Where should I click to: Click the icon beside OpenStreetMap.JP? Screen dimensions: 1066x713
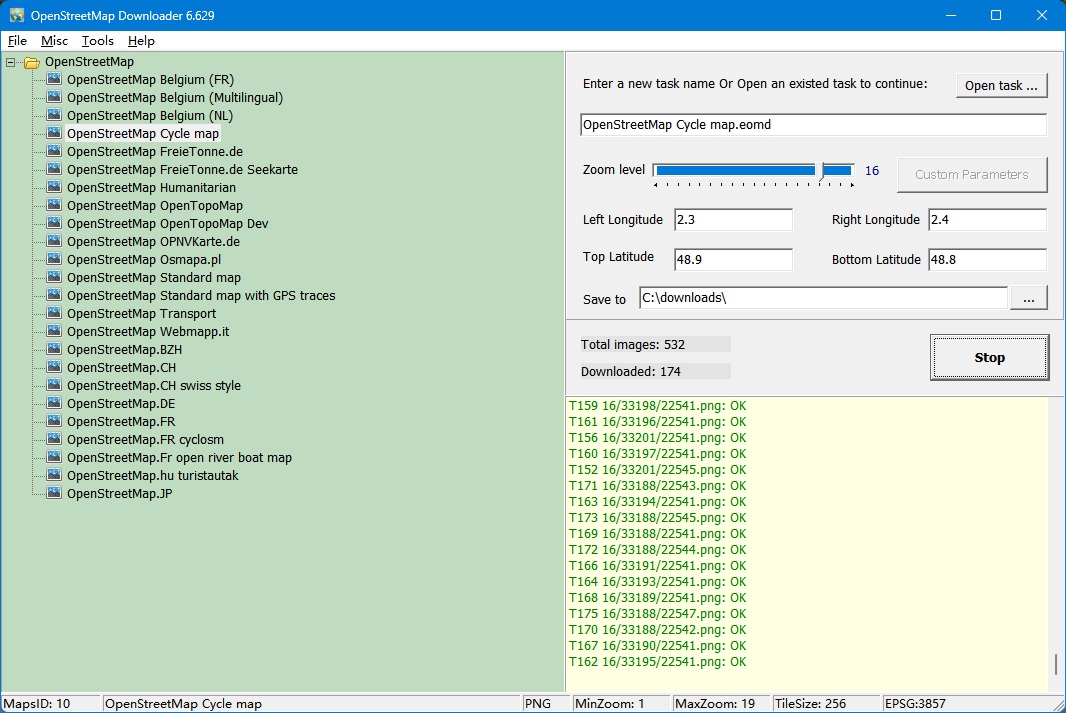coord(54,493)
